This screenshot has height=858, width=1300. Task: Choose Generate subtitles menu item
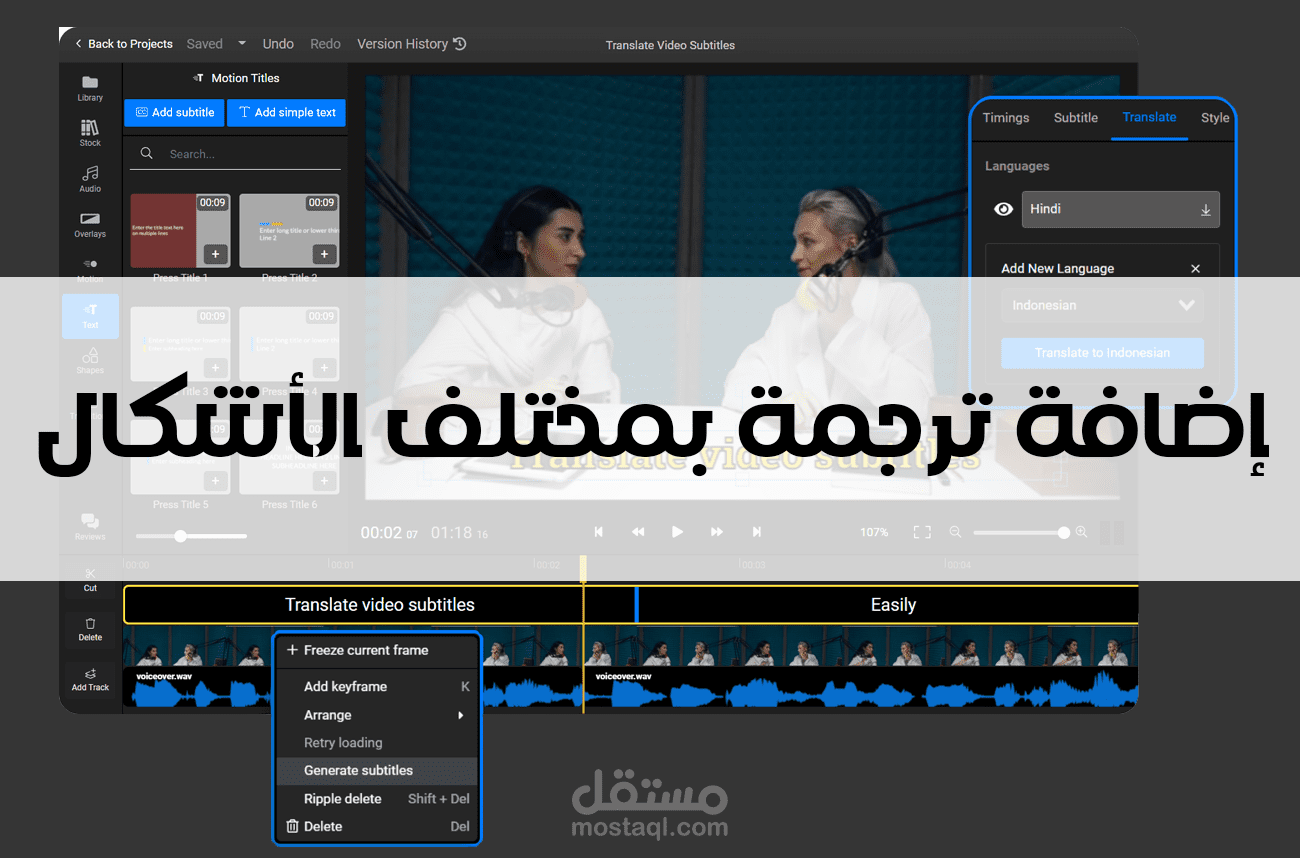coord(377,771)
